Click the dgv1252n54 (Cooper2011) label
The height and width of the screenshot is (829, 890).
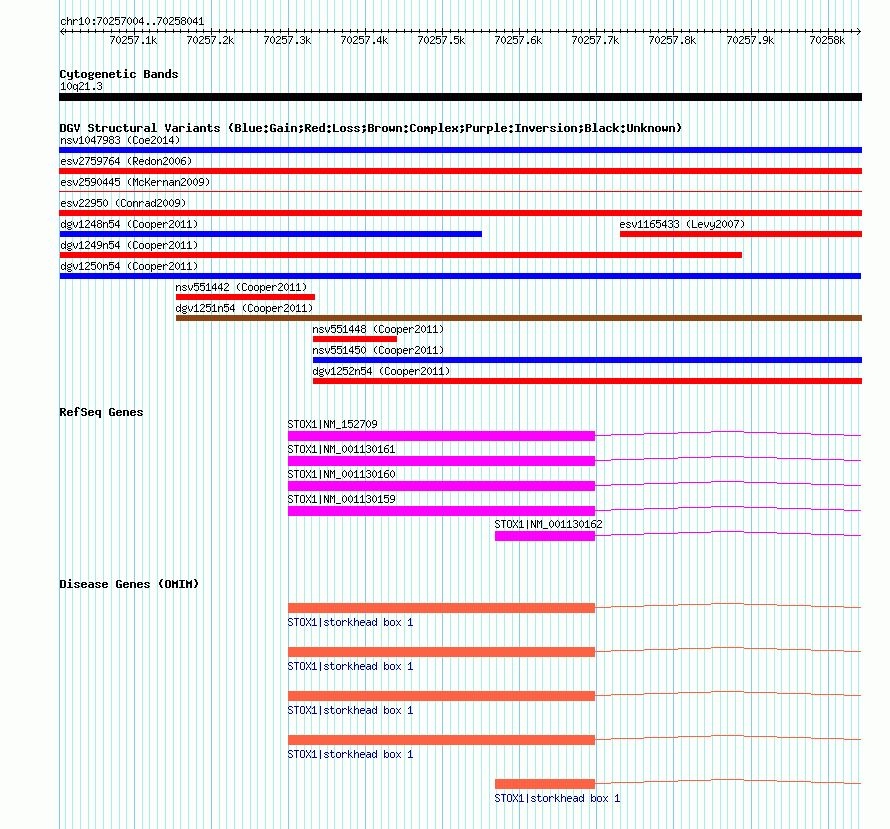(x=381, y=371)
